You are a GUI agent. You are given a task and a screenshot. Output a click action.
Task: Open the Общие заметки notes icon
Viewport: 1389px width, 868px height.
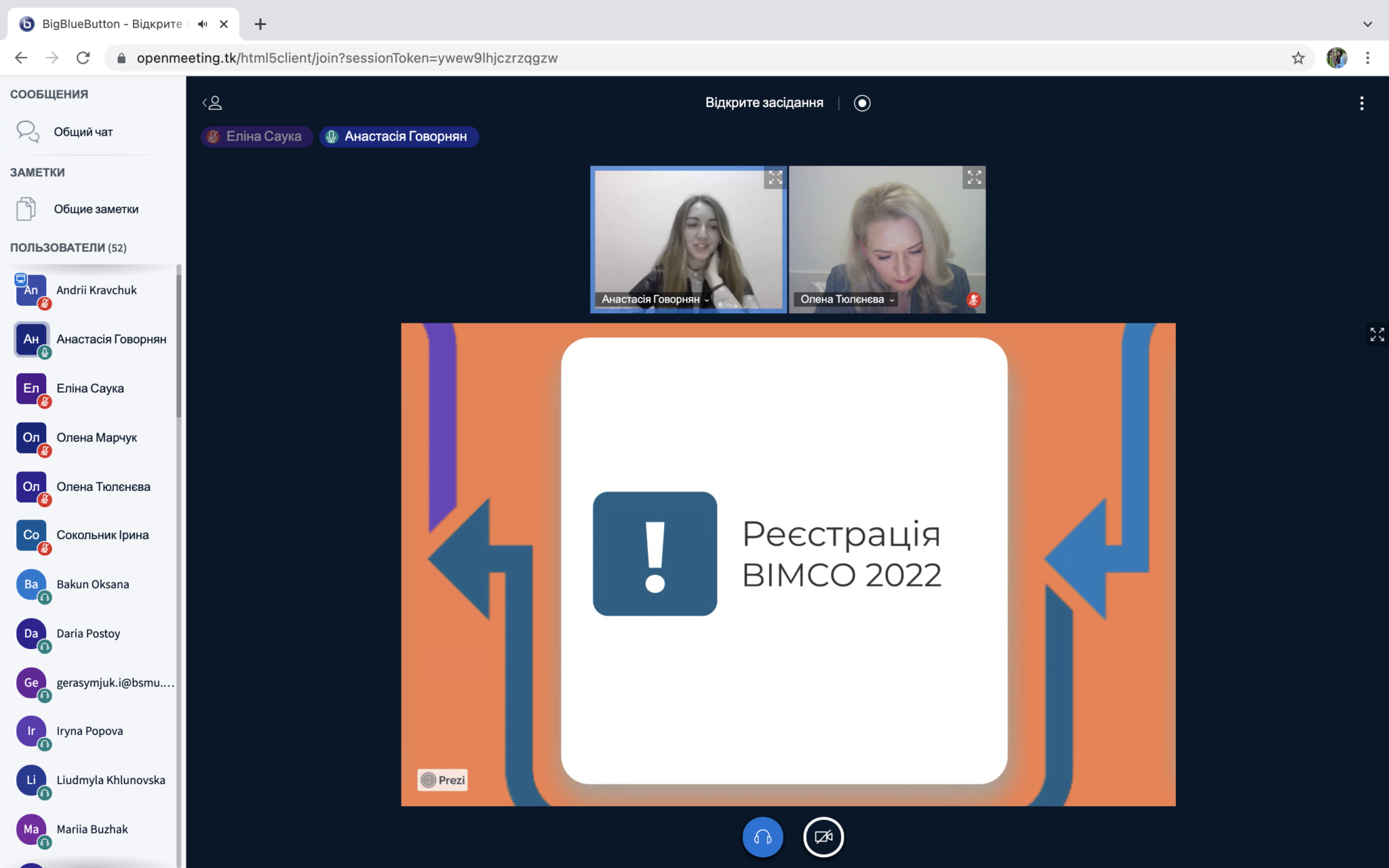(x=26, y=209)
